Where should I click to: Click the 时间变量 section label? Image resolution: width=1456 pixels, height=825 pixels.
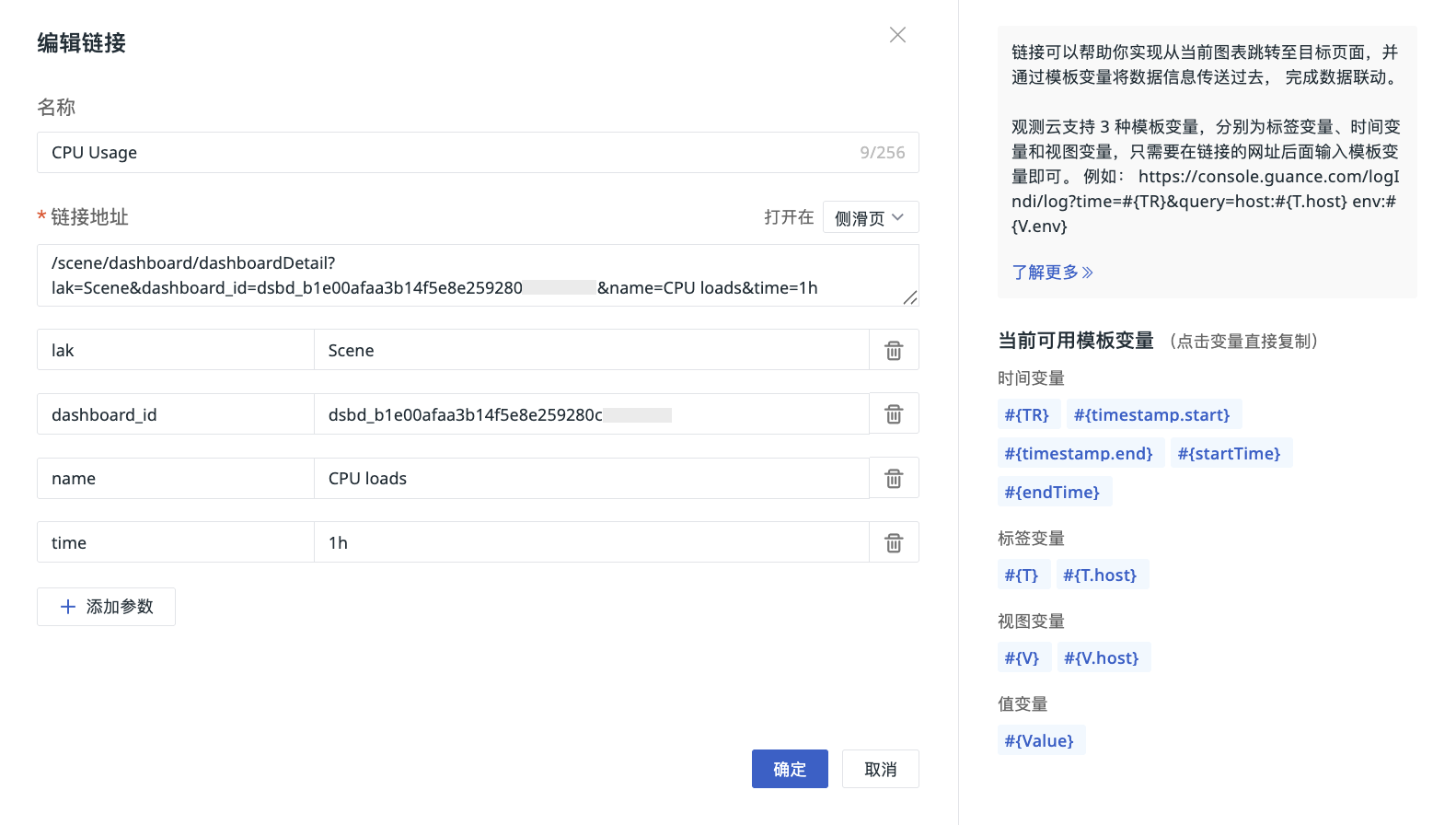pos(1031,378)
